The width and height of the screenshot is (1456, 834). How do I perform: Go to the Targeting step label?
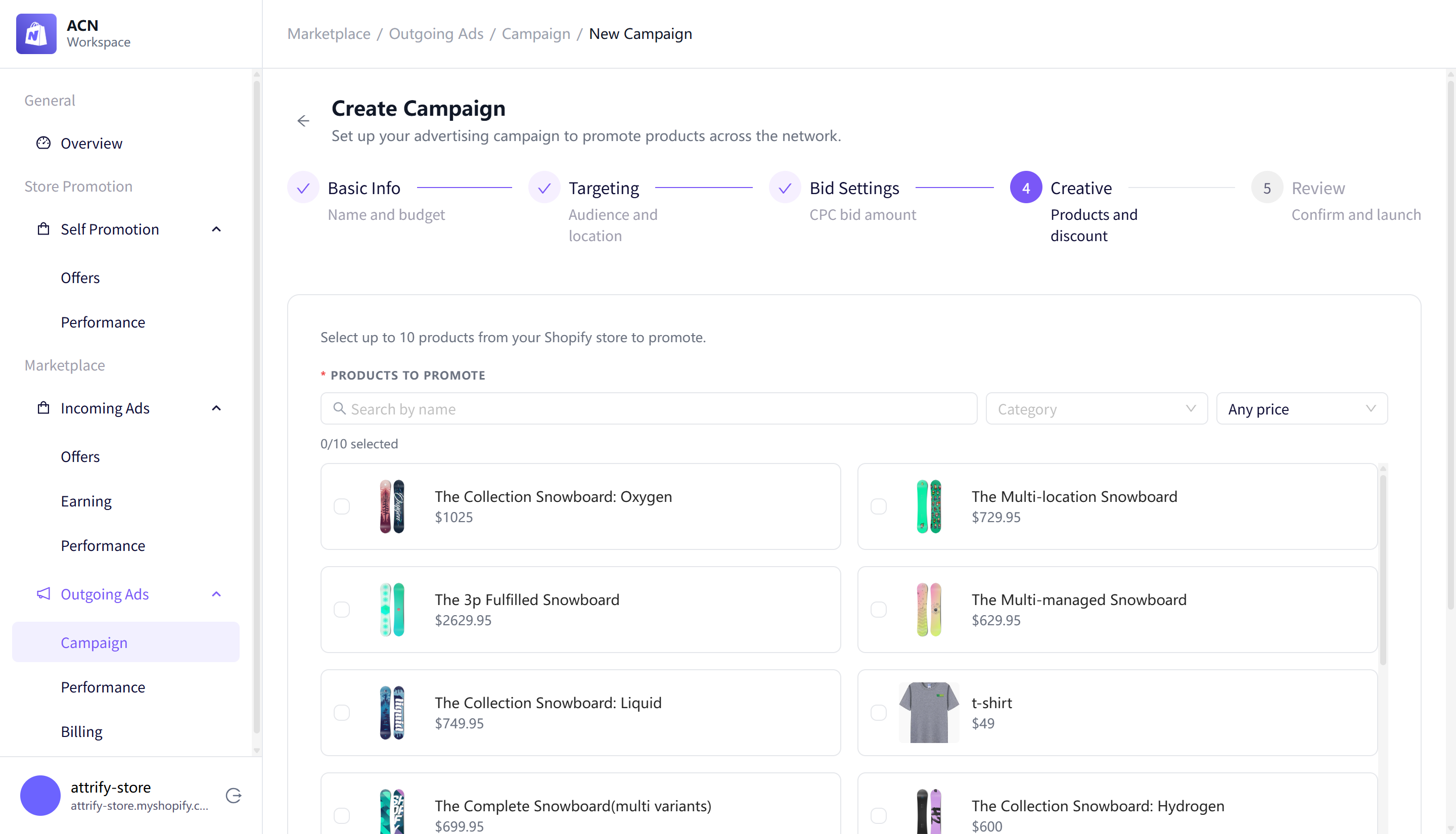click(604, 188)
